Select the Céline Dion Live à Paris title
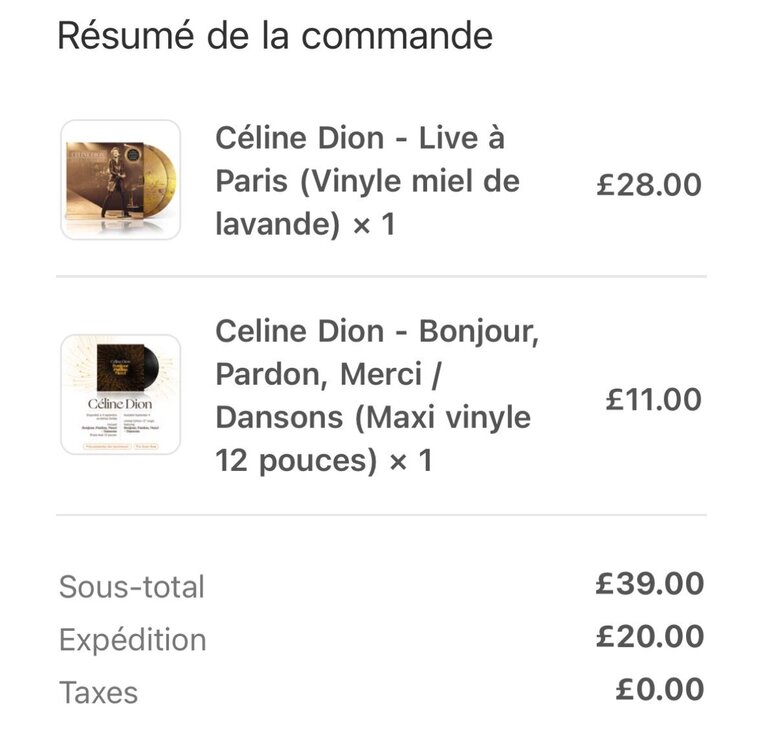The width and height of the screenshot is (763, 750). coord(367,181)
